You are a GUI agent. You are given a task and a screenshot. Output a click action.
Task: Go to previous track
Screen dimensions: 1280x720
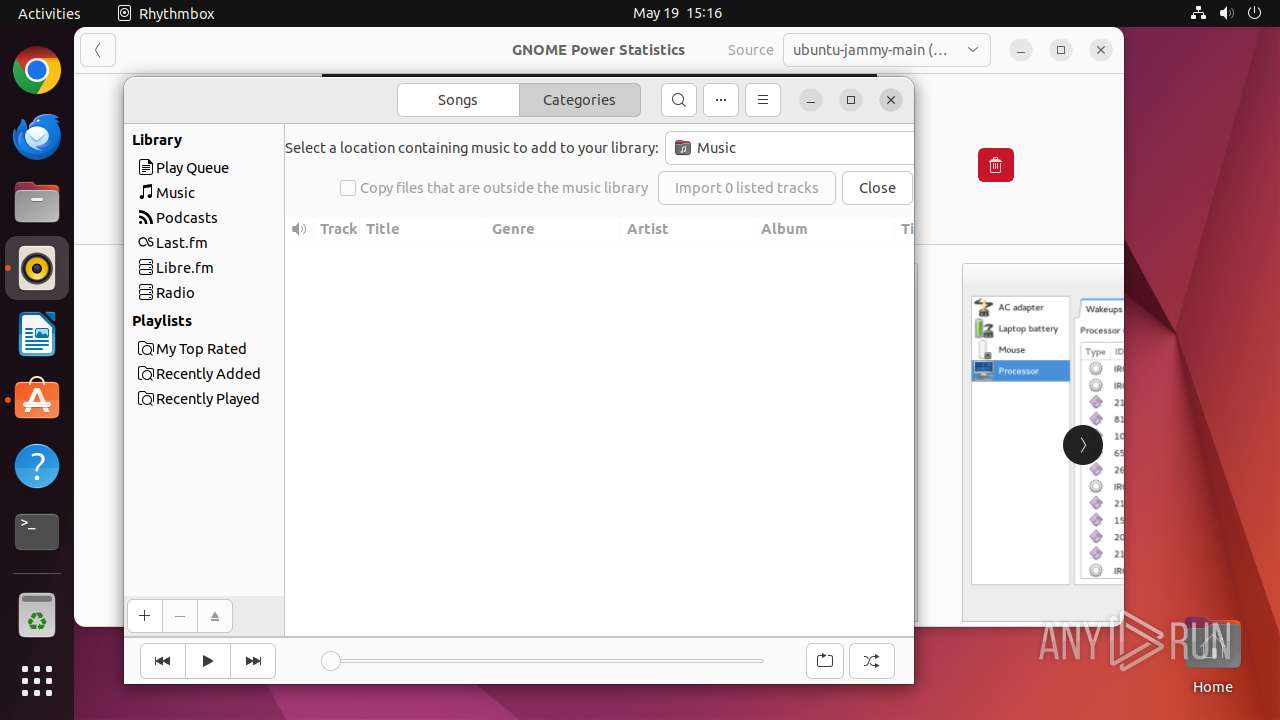pos(163,661)
